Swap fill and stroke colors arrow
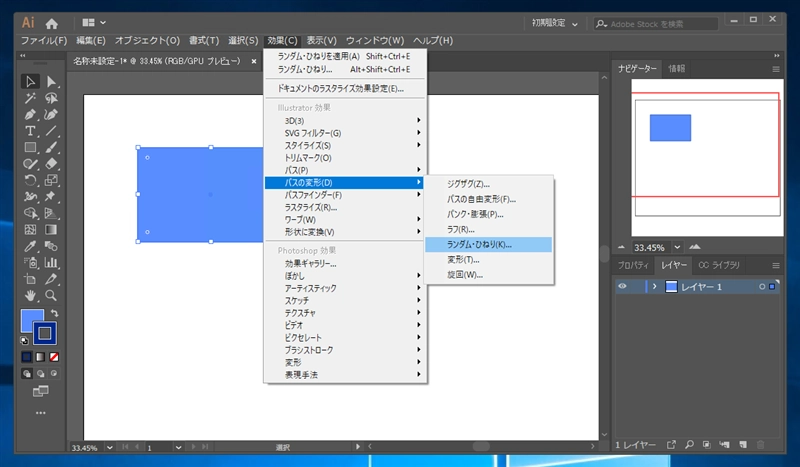This screenshot has height=467, width=800. tap(54, 313)
